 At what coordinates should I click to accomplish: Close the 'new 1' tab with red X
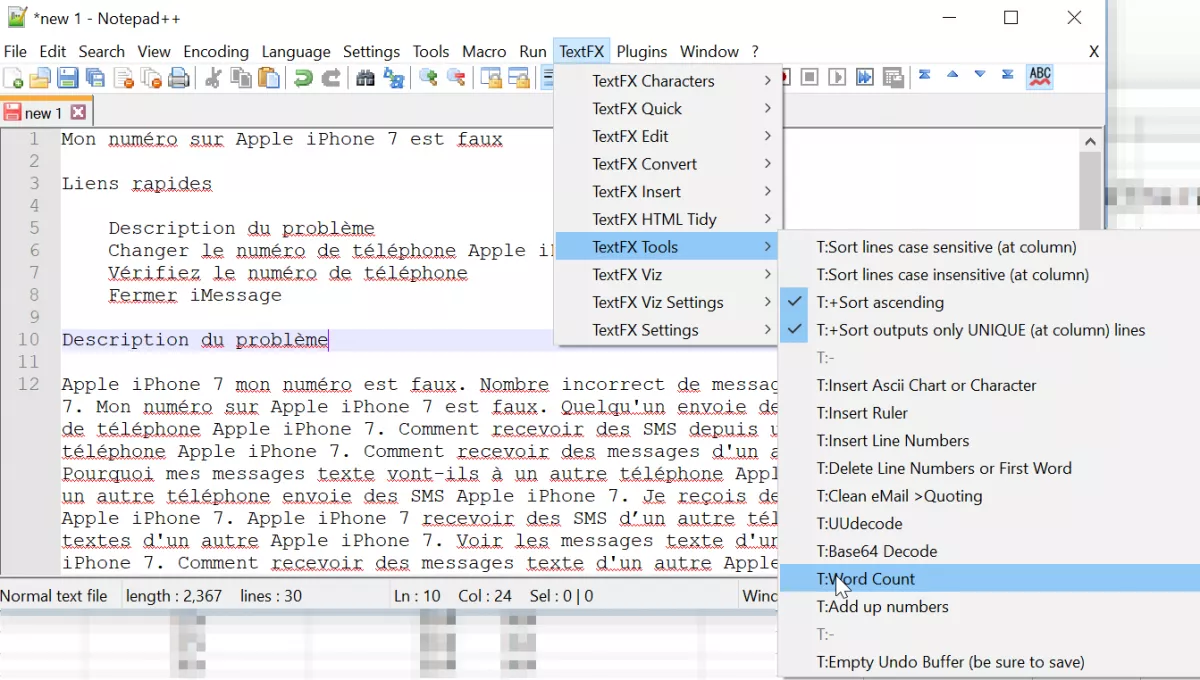coord(78,113)
